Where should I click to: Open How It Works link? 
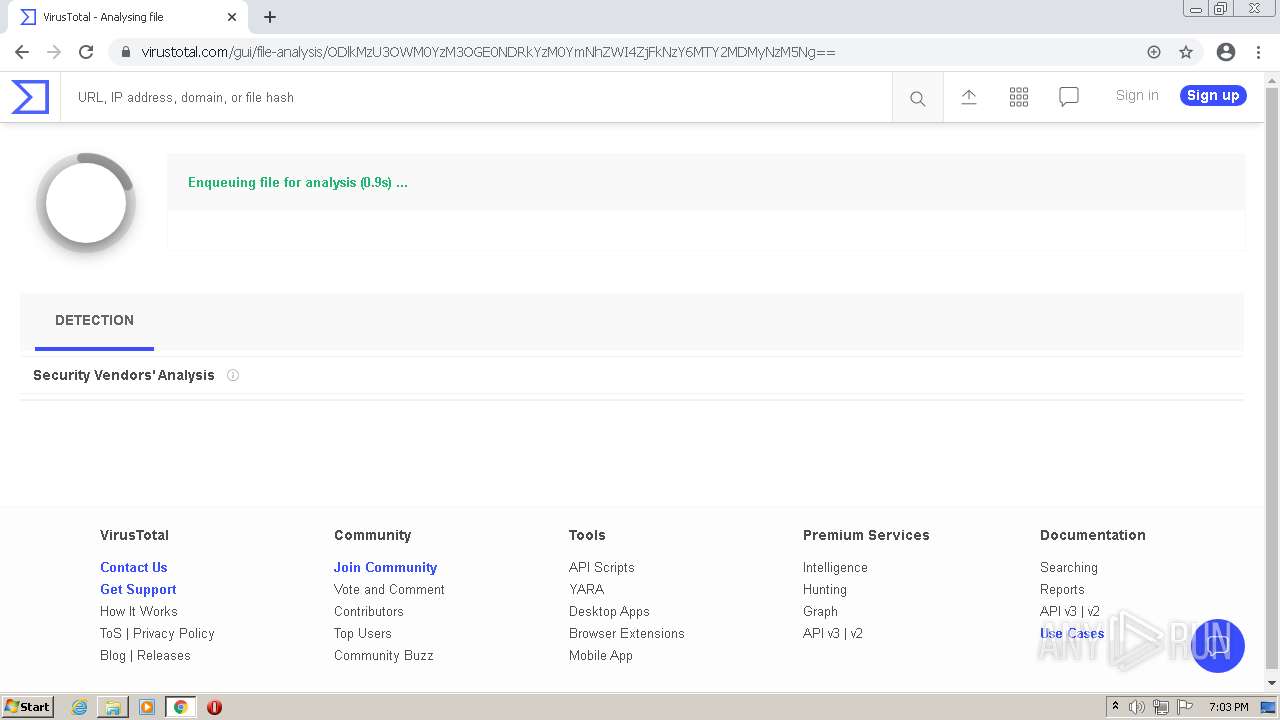coord(139,611)
